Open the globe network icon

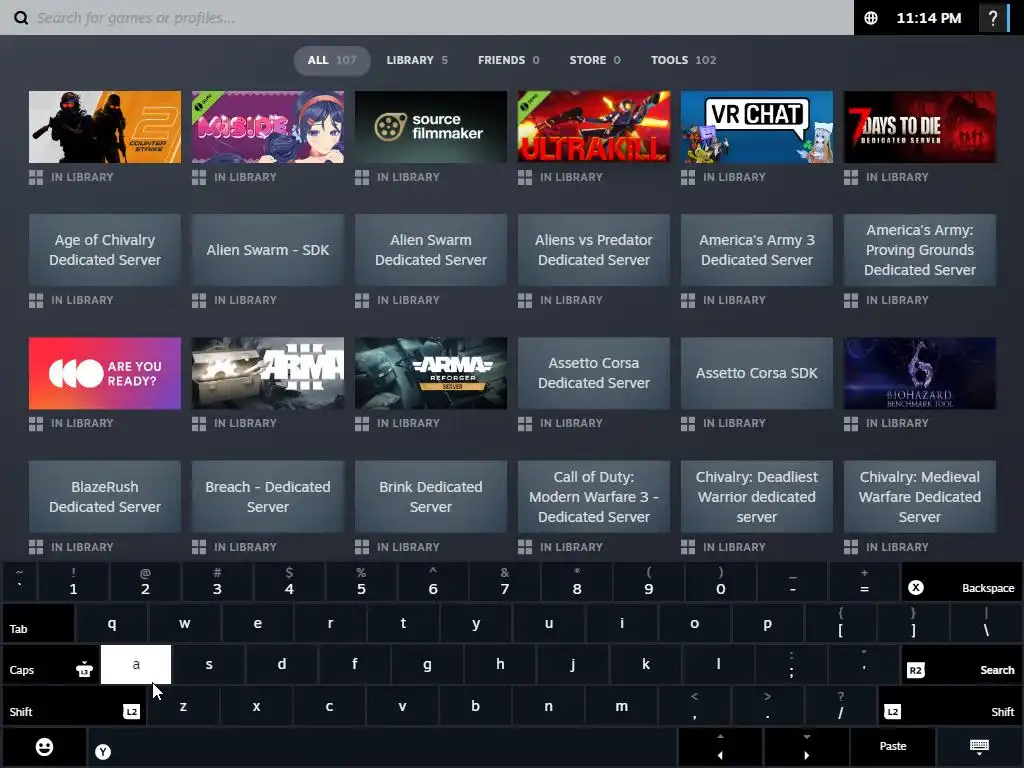click(x=871, y=18)
